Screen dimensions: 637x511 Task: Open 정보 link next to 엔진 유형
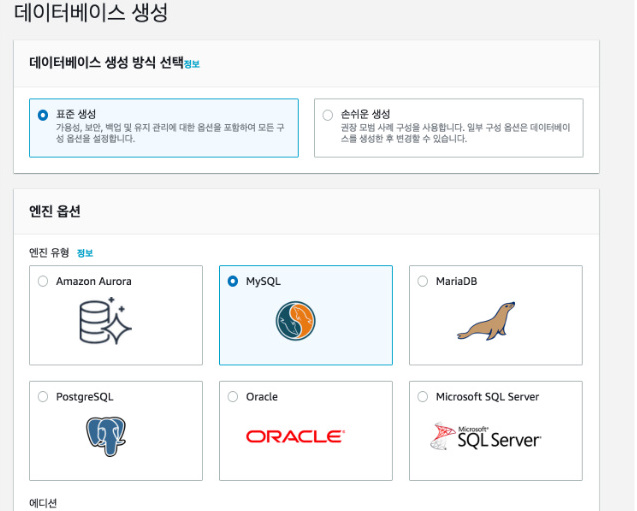coord(85,253)
